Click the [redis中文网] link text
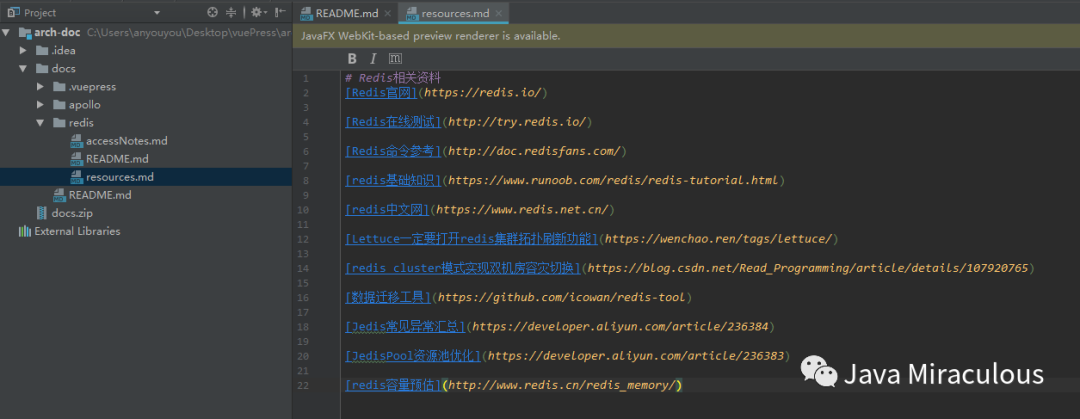Screen dimensions: 1080x419 click(x=387, y=210)
